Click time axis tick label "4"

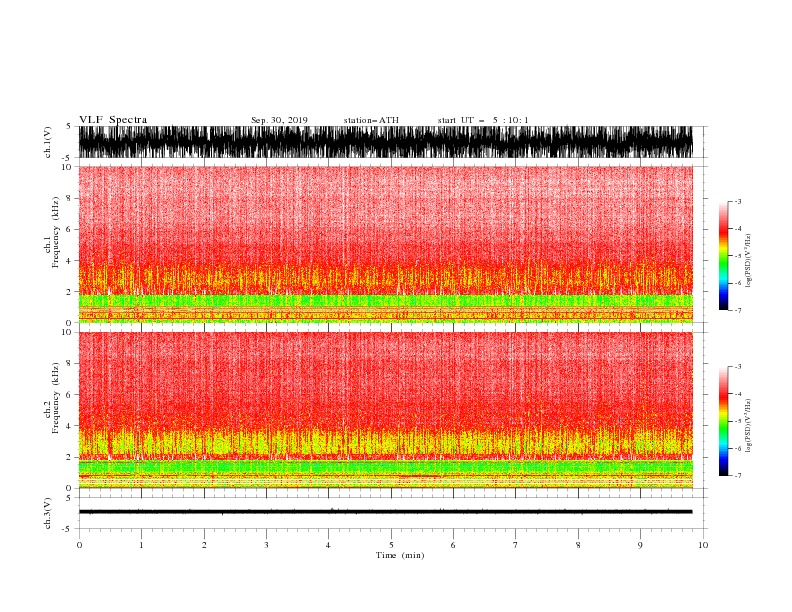(x=328, y=545)
